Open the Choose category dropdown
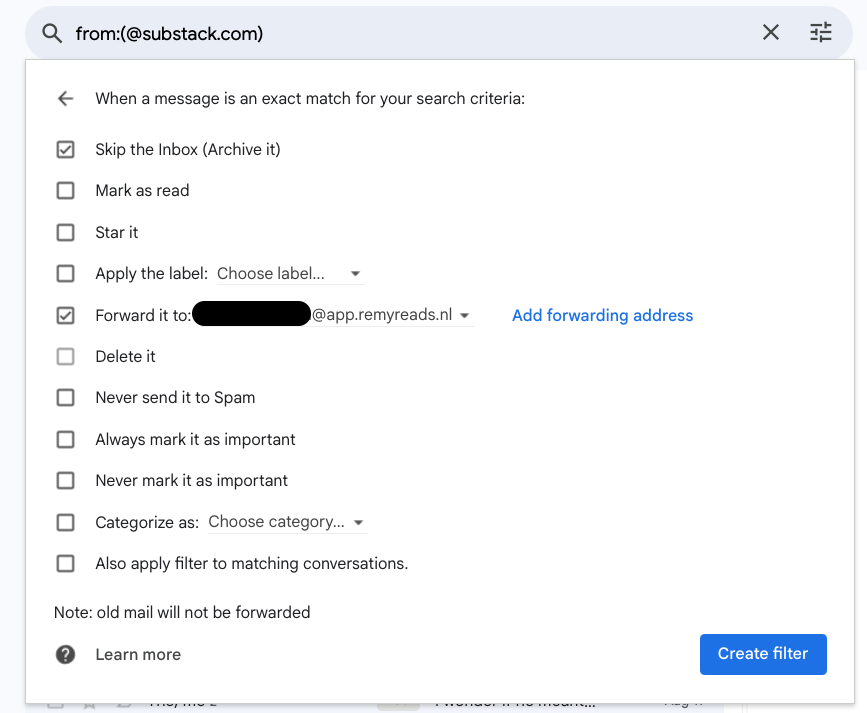This screenshot has height=713, width=867. [x=287, y=522]
